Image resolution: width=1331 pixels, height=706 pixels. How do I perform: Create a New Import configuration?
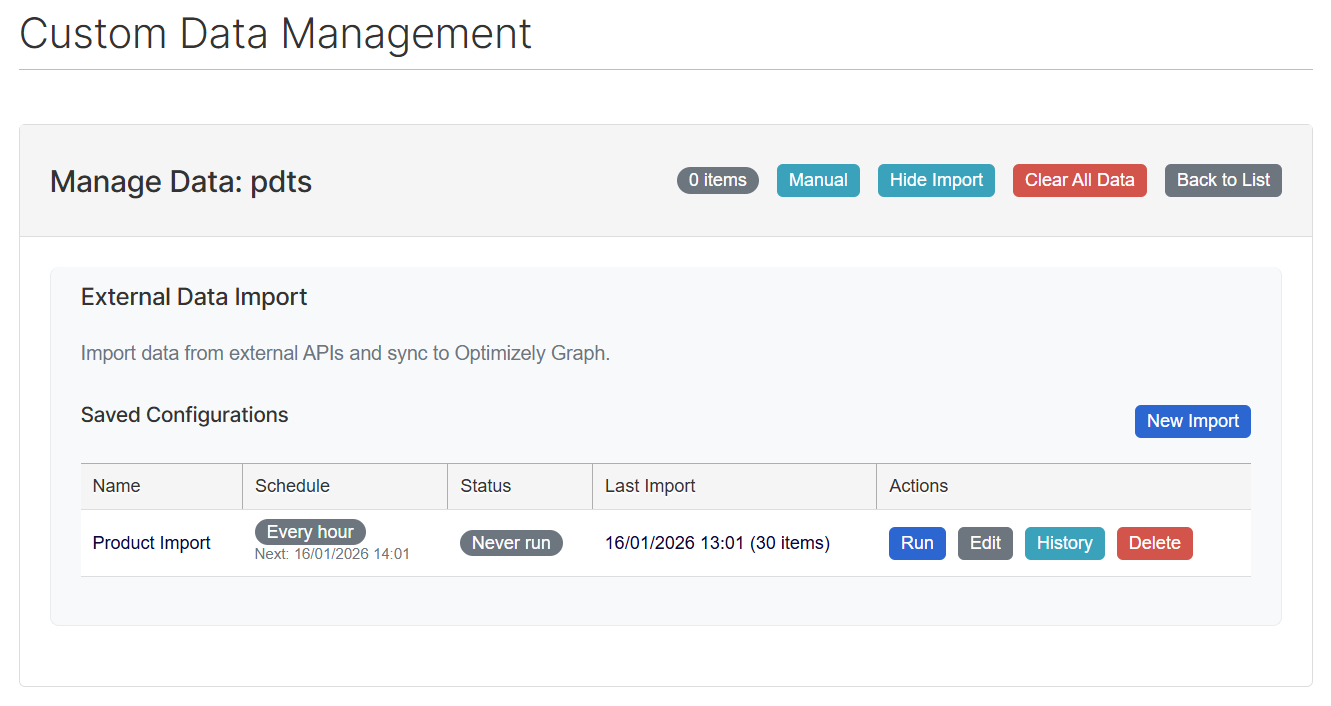[x=1192, y=421]
